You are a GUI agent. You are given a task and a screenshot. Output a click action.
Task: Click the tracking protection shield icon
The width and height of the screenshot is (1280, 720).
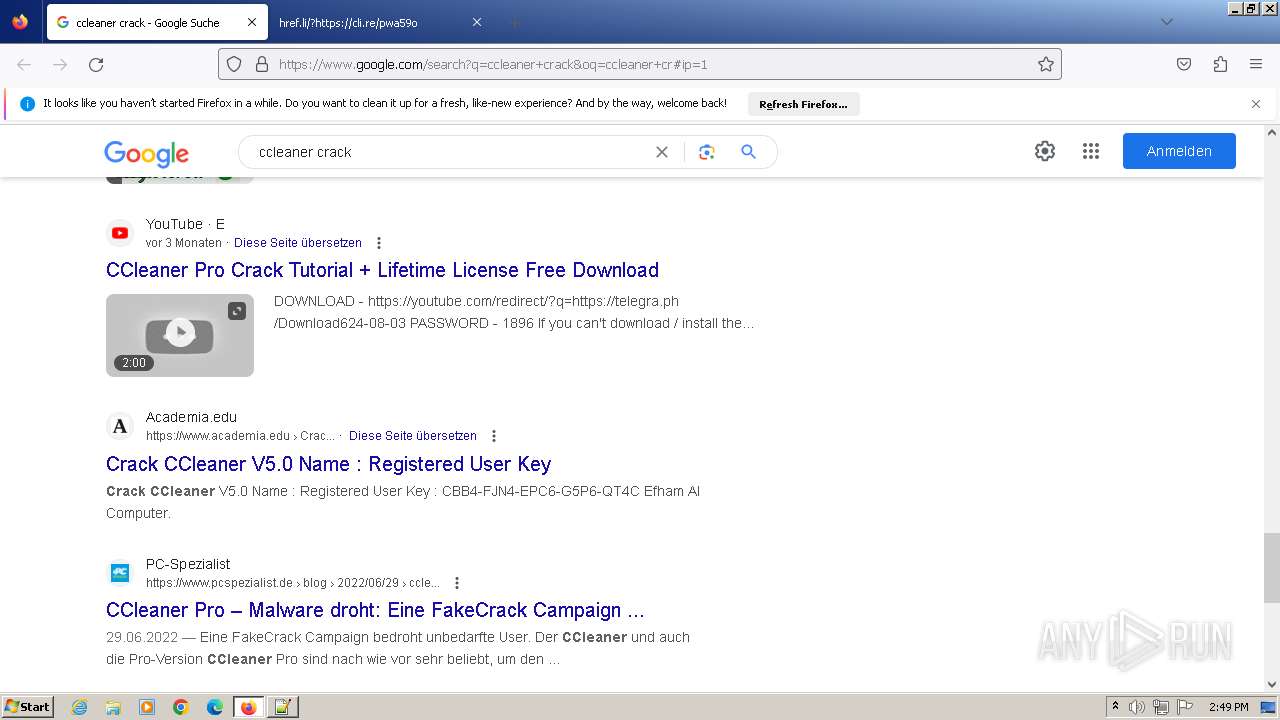click(234, 64)
